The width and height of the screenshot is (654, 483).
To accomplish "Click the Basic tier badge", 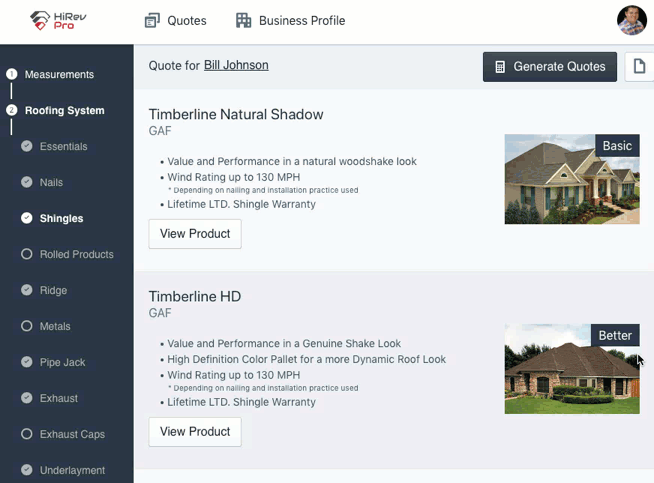I will pos(617,146).
